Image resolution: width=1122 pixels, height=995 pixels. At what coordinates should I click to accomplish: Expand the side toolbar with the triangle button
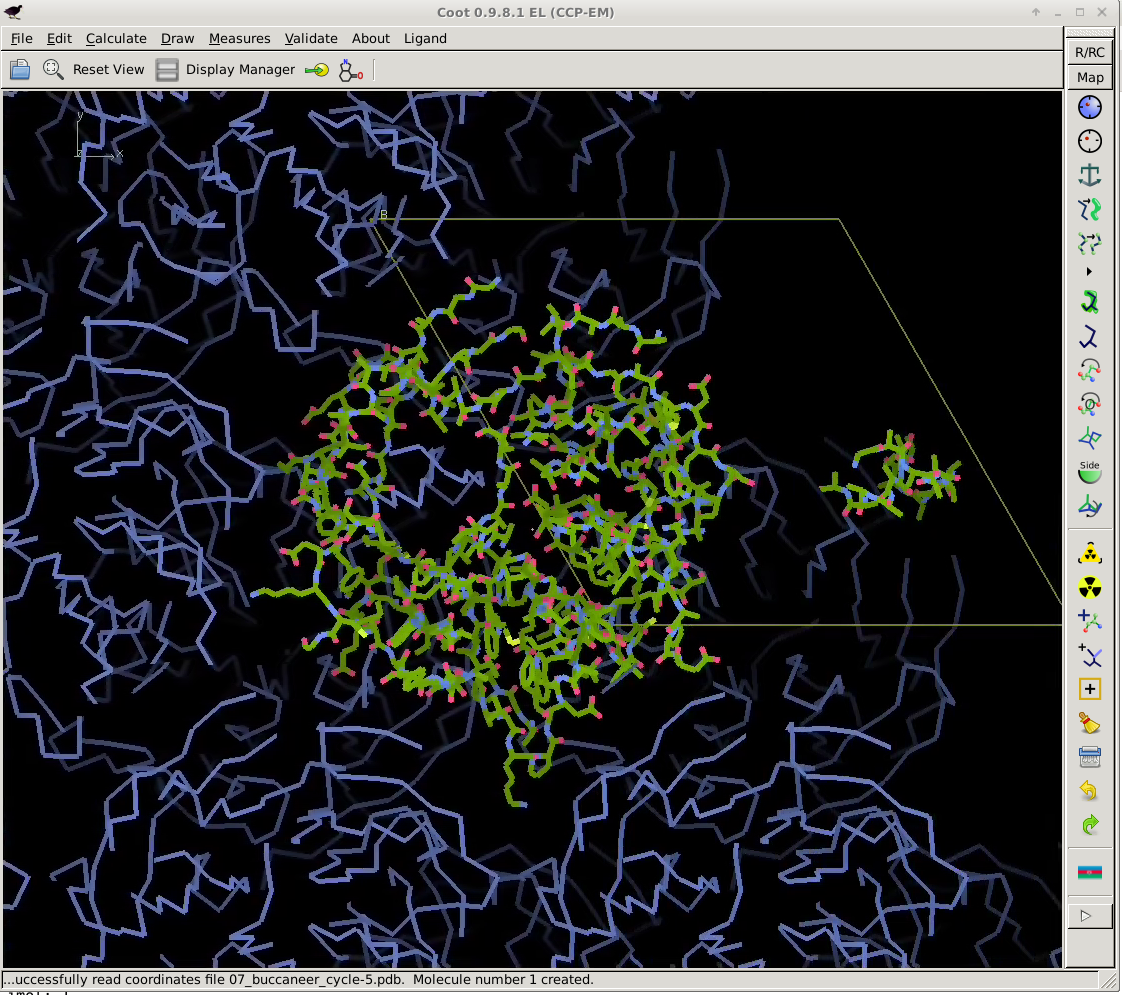tap(1089, 916)
